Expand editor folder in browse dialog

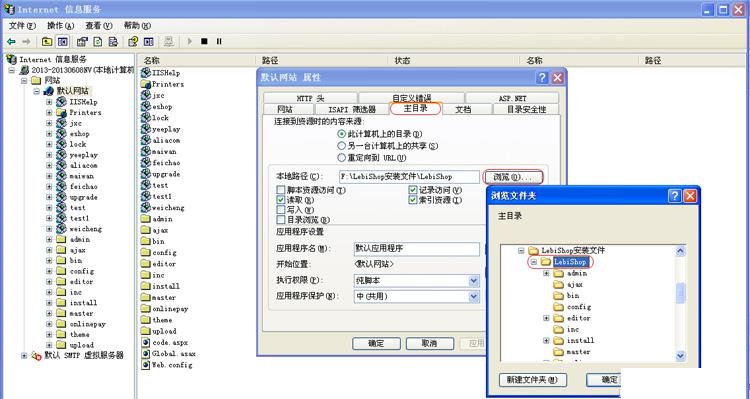pos(546,318)
